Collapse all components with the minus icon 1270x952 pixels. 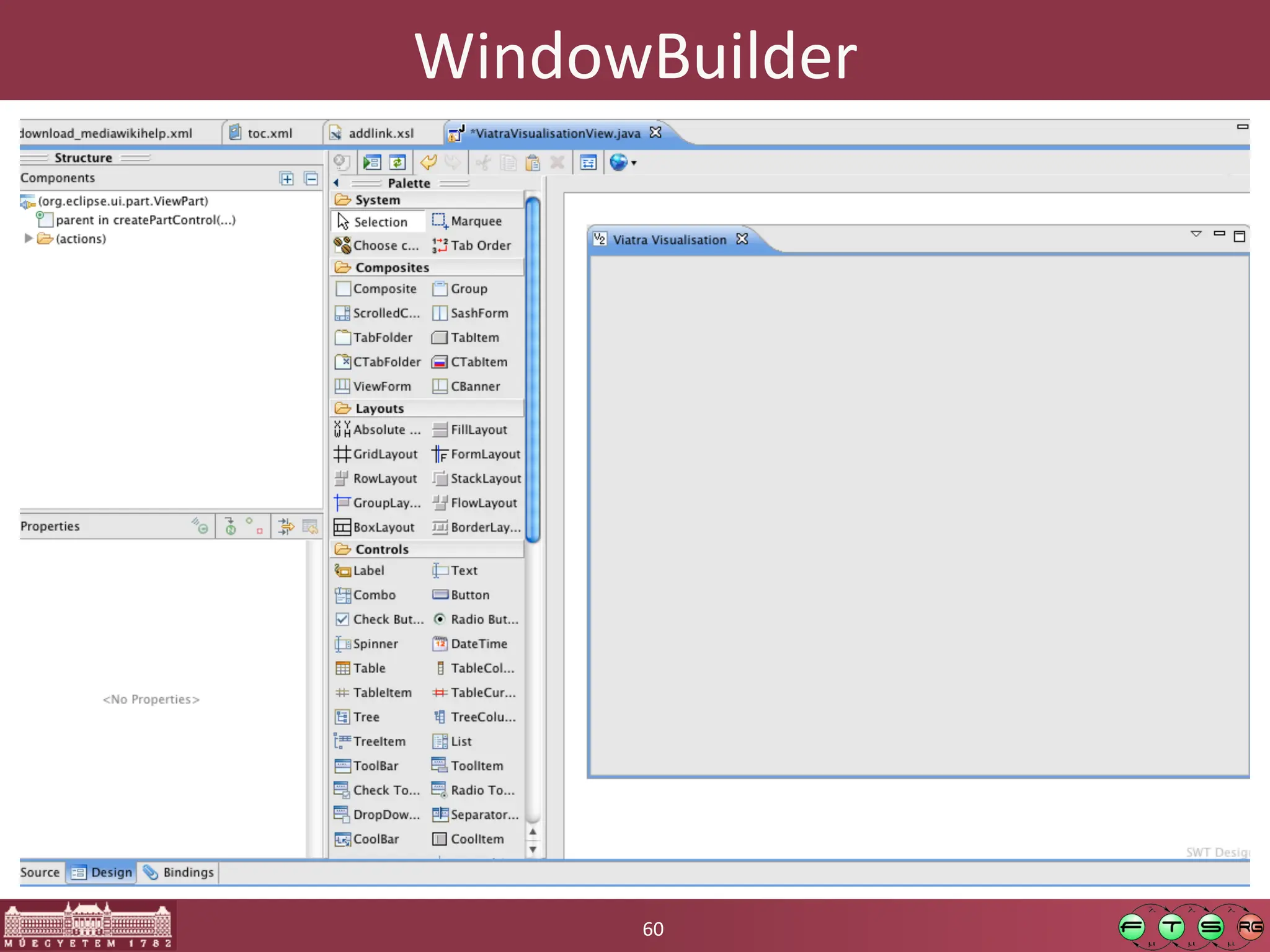pos(311,178)
